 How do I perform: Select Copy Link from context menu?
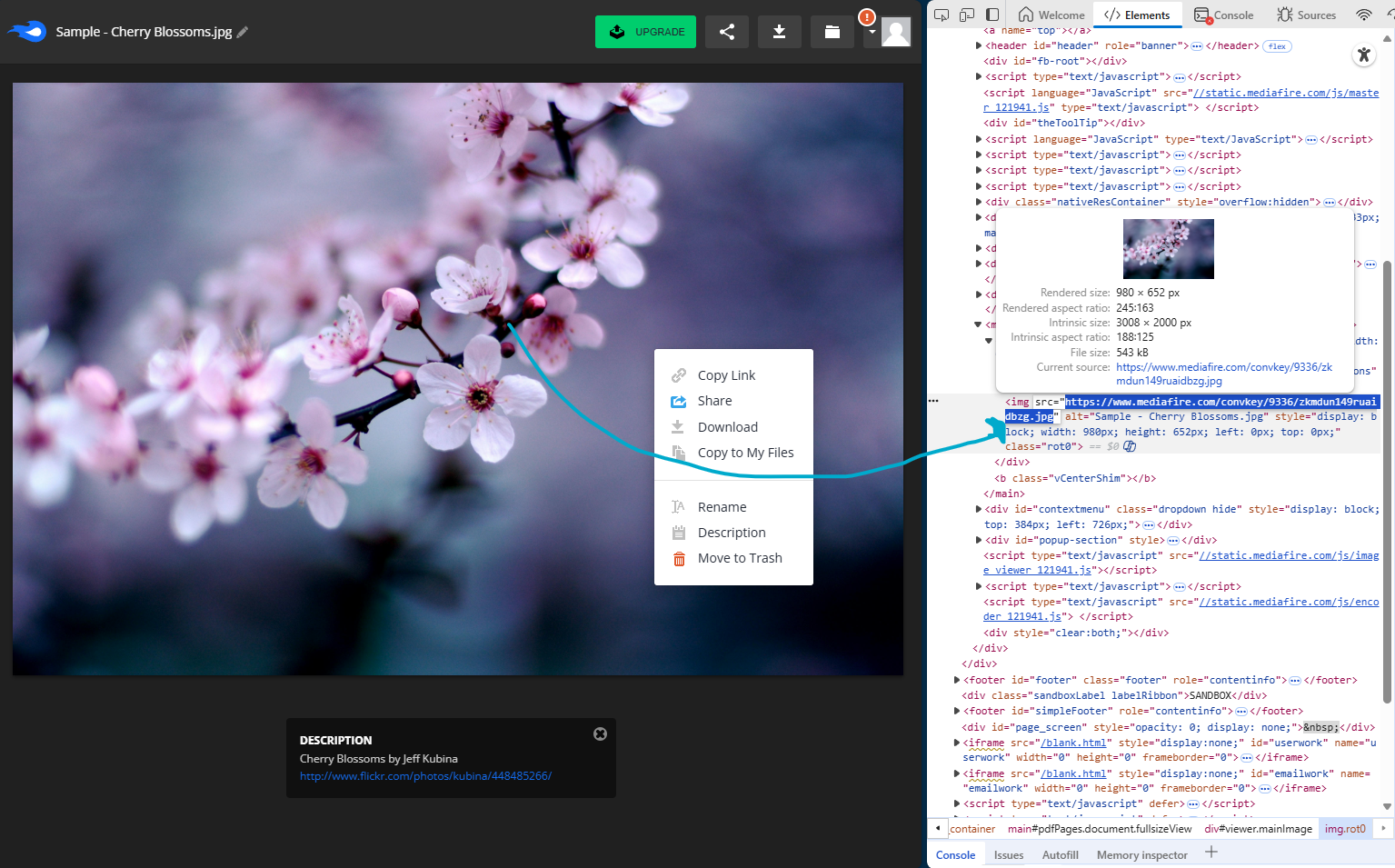pyautogui.click(x=726, y=375)
